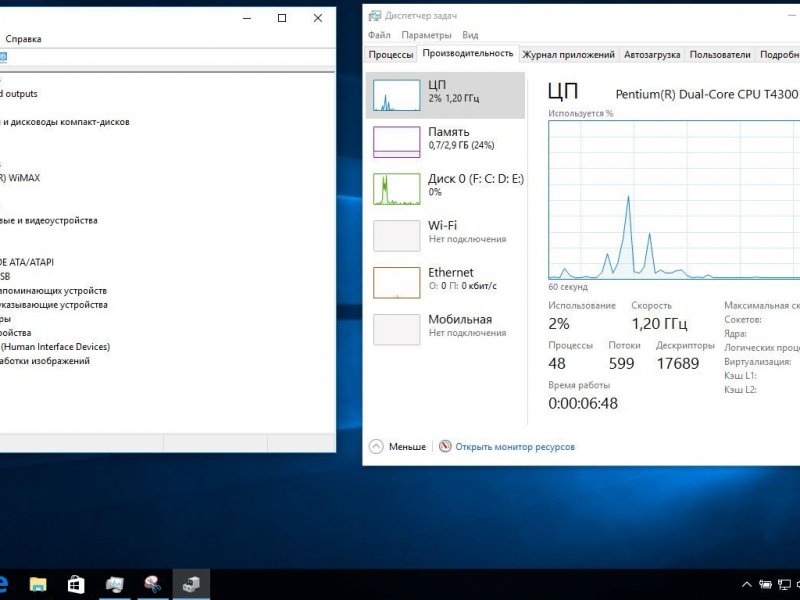Screen dimensions: 800x600
Task: Click the Кэш L2: label
Action: pos(740,390)
